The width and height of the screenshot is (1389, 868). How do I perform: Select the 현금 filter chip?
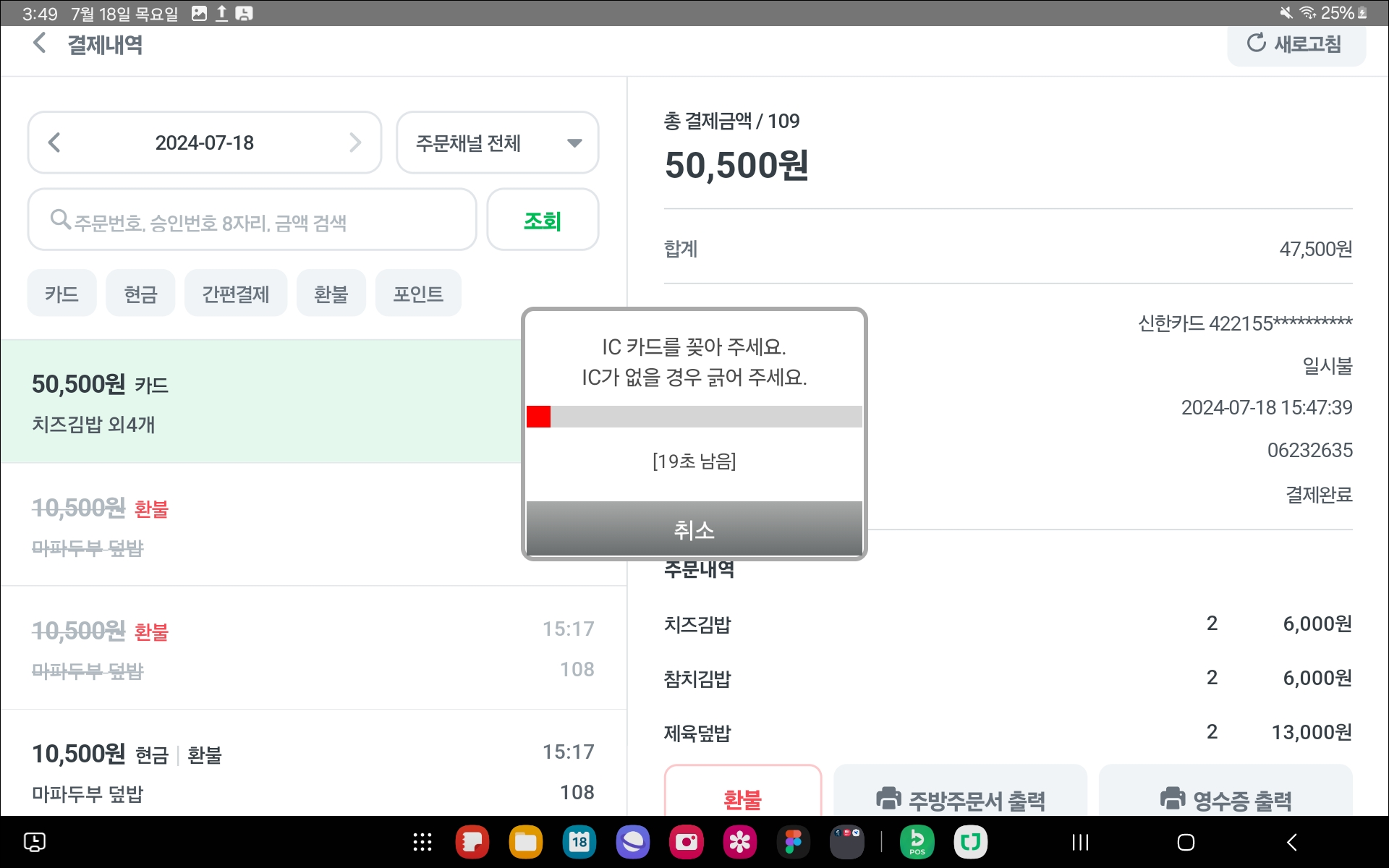pos(140,294)
